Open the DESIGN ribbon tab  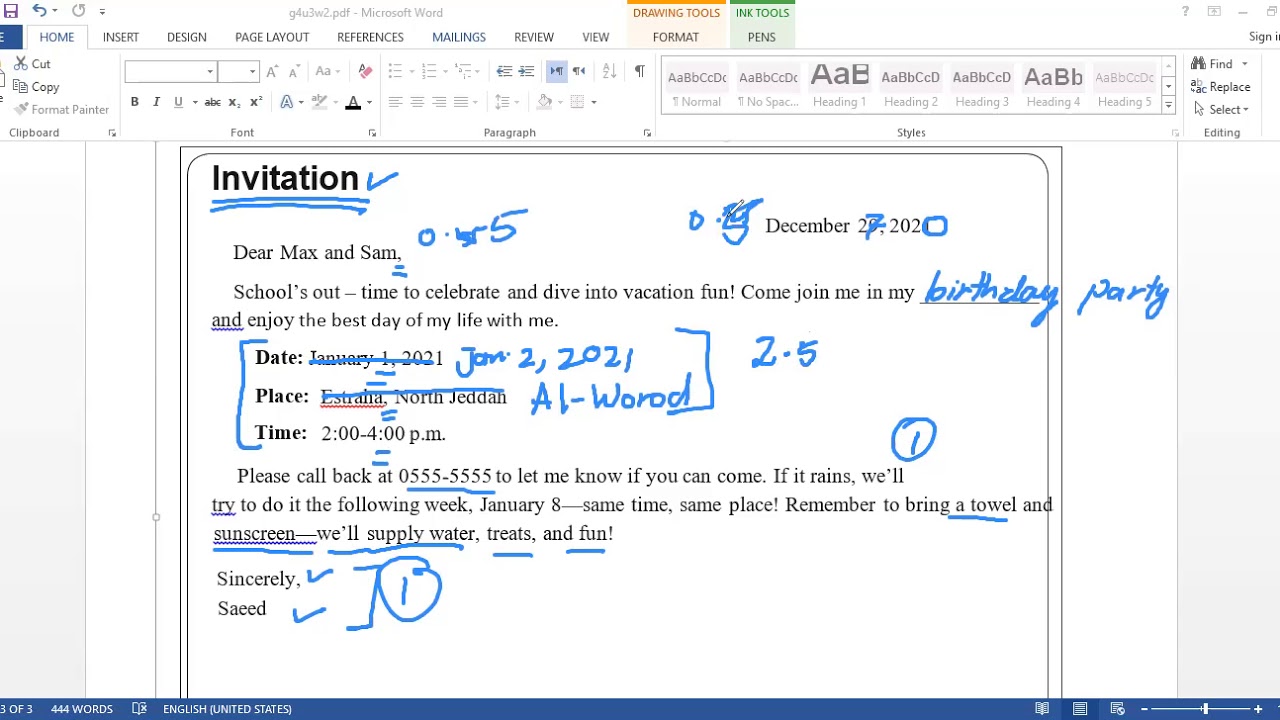(187, 37)
